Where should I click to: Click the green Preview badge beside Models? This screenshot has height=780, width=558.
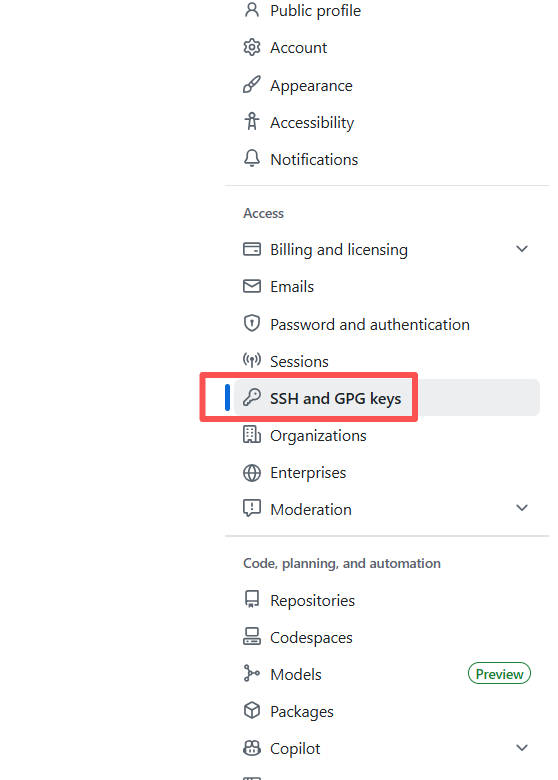point(499,674)
